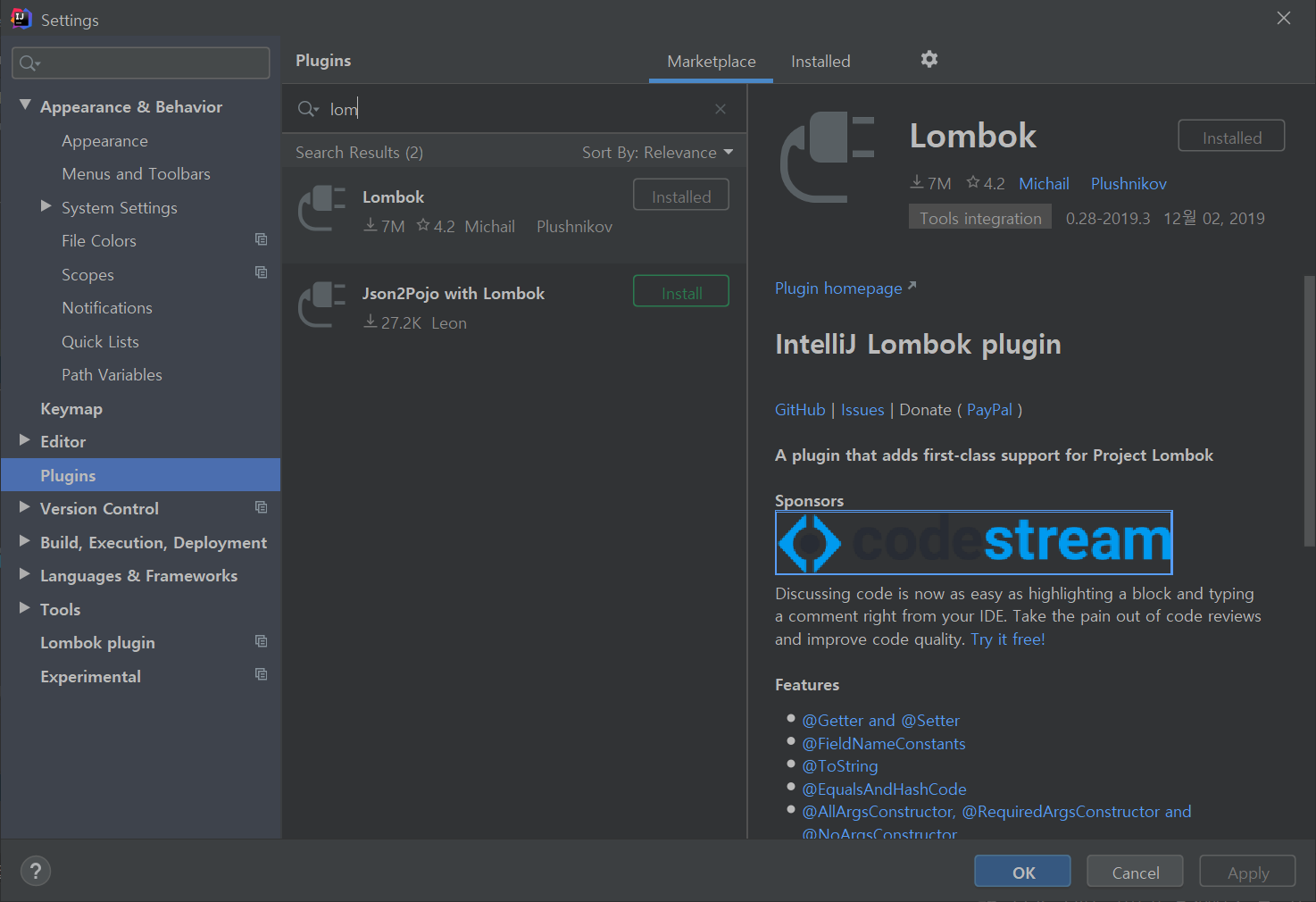The height and width of the screenshot is (902, 1316).
Task: Click the project-level icon beside Version Control
Action: (x=261, y=507)
